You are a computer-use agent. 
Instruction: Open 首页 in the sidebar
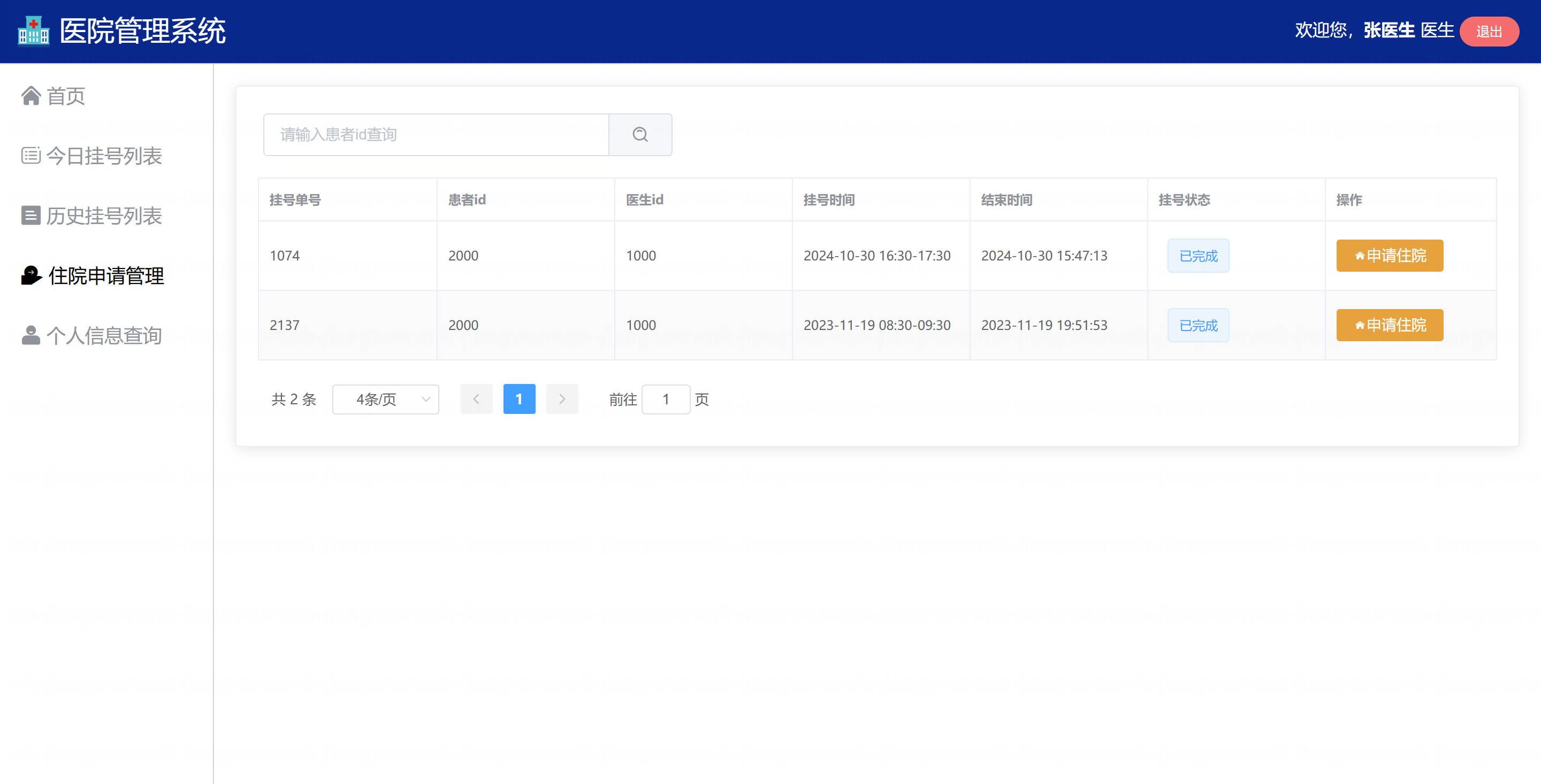click(x=66, y=96)
